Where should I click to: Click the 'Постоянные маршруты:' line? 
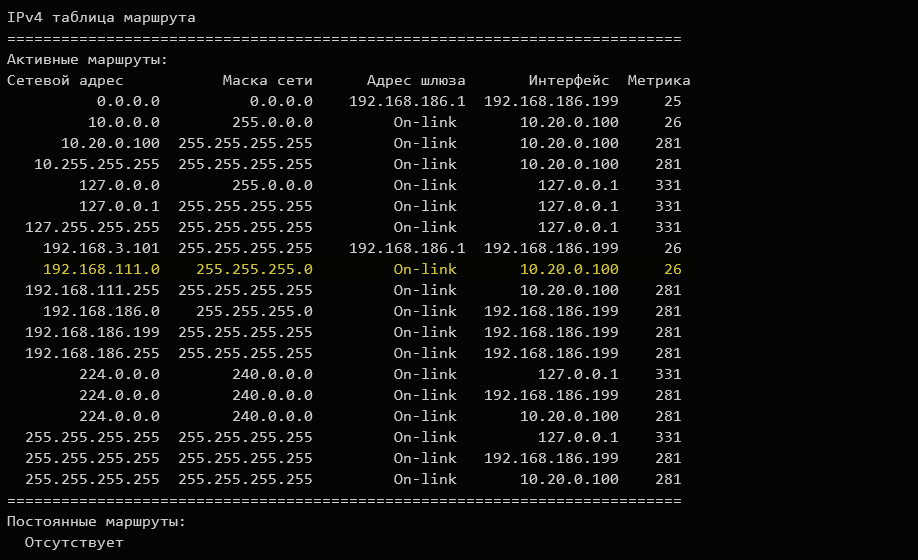[96, 522]
